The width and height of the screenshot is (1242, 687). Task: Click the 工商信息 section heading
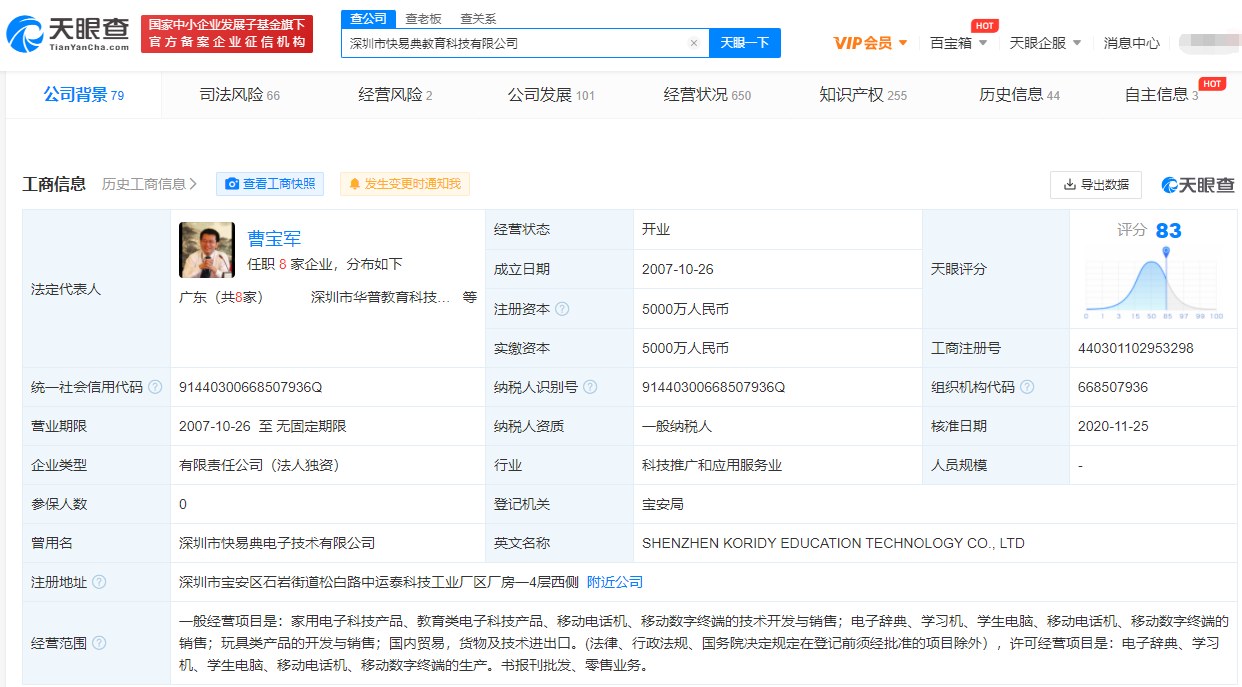coord(54,184)
